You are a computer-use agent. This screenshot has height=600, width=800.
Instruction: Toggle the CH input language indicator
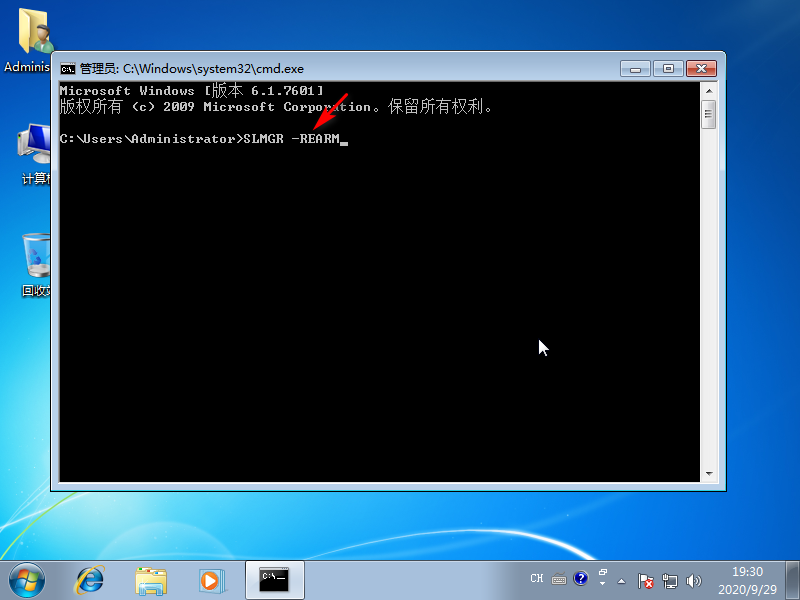tap(537, 579)
